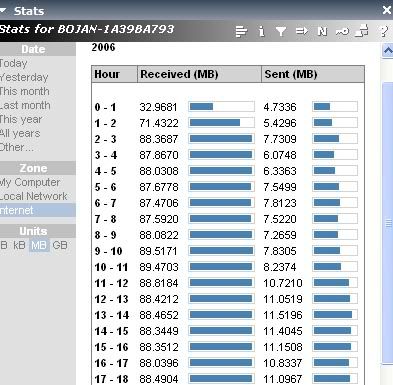Click received value 87.4706
The height and width of the screenshot is (385, 393).
[159, 203]
